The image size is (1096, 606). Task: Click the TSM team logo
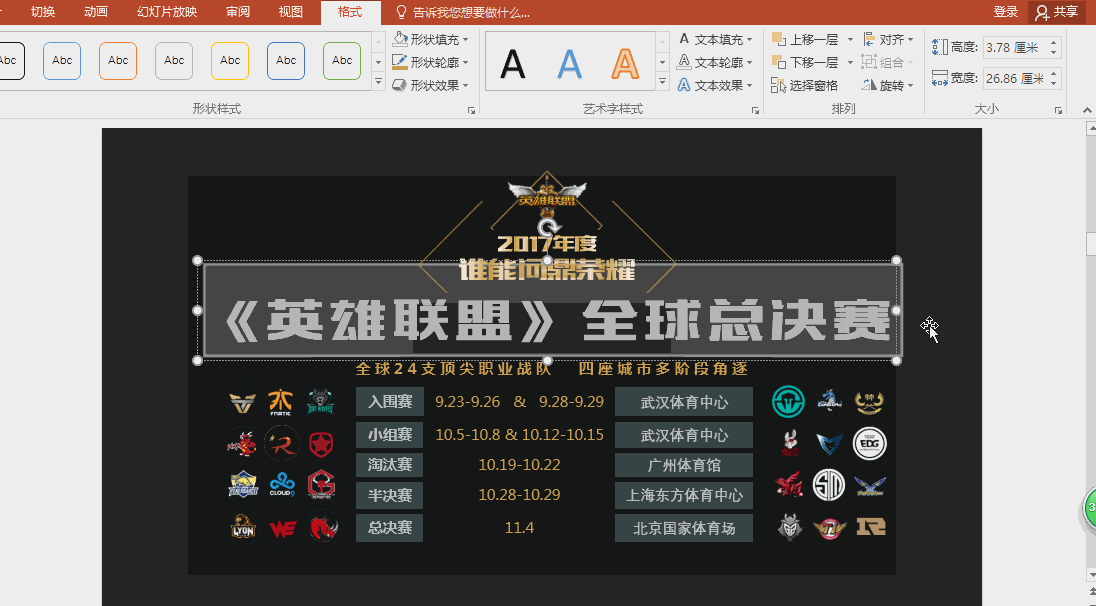tap(829, 485)
